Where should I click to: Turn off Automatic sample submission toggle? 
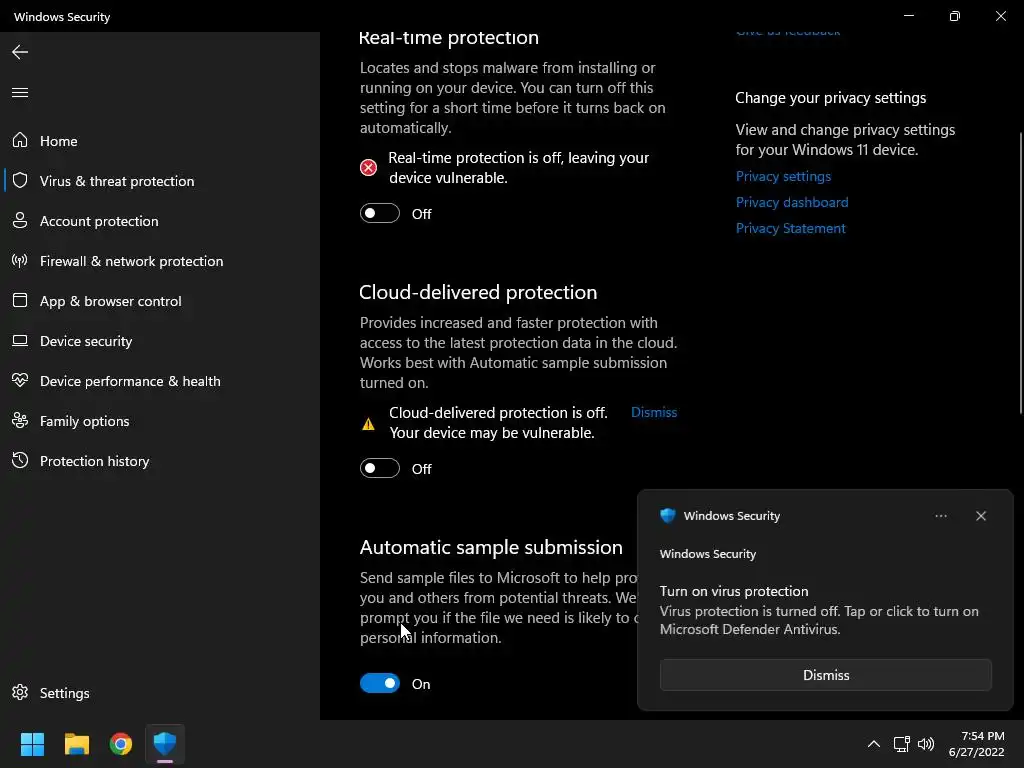pos(380,683)
